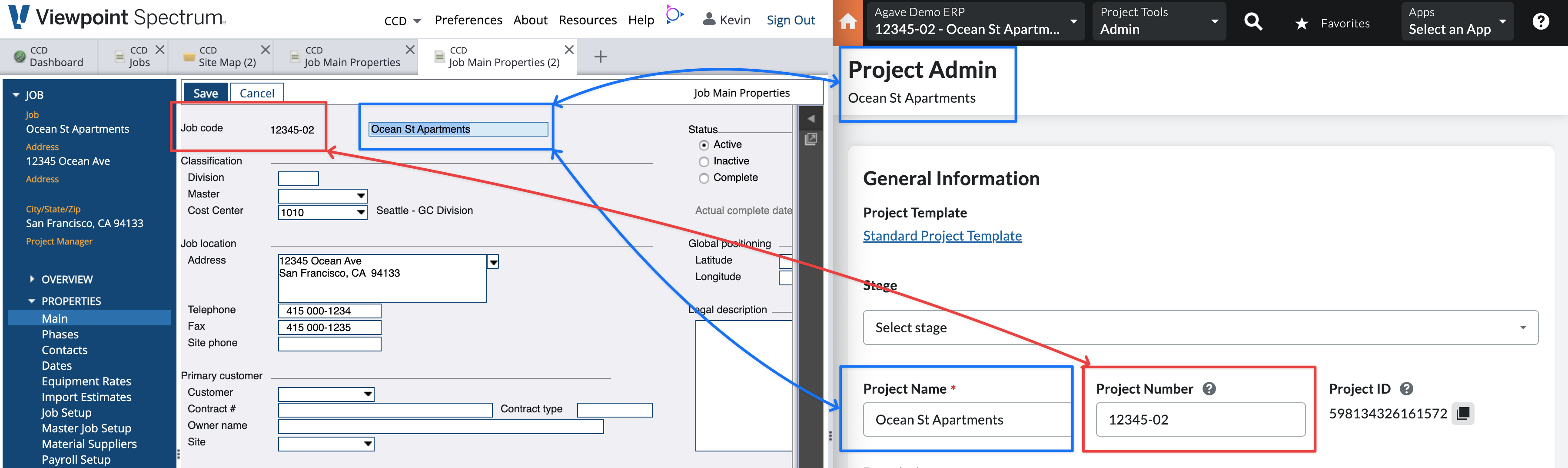Click the Contract # input field
This screenshot has width=1568, height=468.
click(x=385, y=410)
